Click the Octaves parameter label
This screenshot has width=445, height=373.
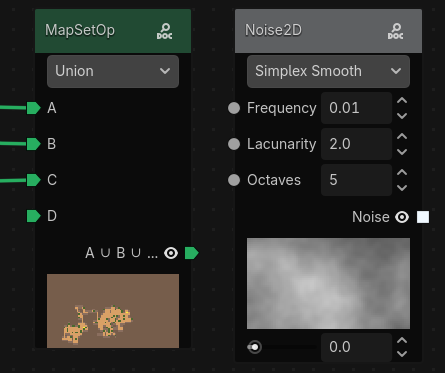(x=274, y=180)
